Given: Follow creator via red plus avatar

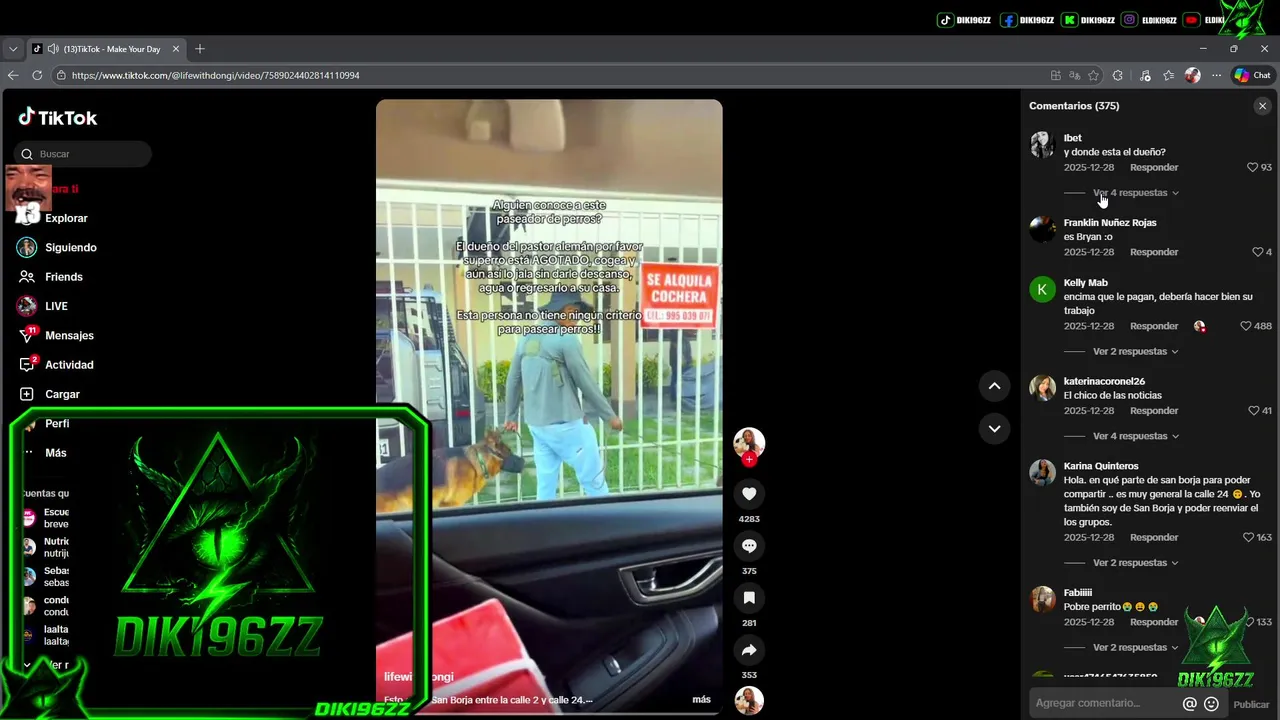Looking at the screenshot, I should (x=749, y=459).
